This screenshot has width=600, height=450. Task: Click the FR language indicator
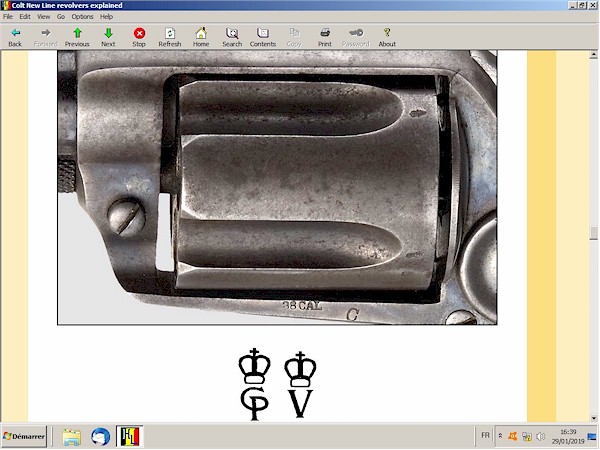[485, 435]
